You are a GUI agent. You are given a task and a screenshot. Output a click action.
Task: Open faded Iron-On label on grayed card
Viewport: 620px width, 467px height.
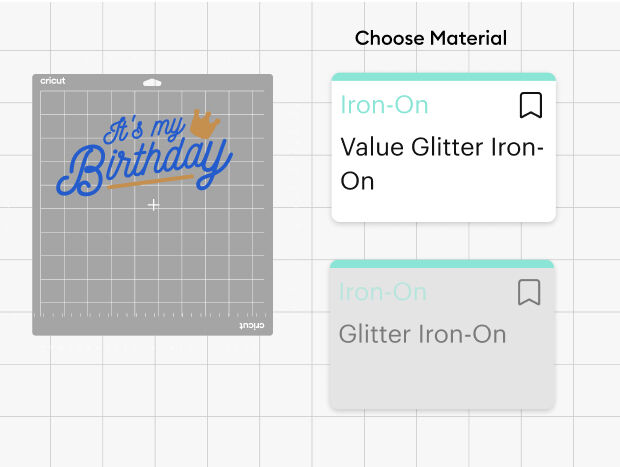382,292
